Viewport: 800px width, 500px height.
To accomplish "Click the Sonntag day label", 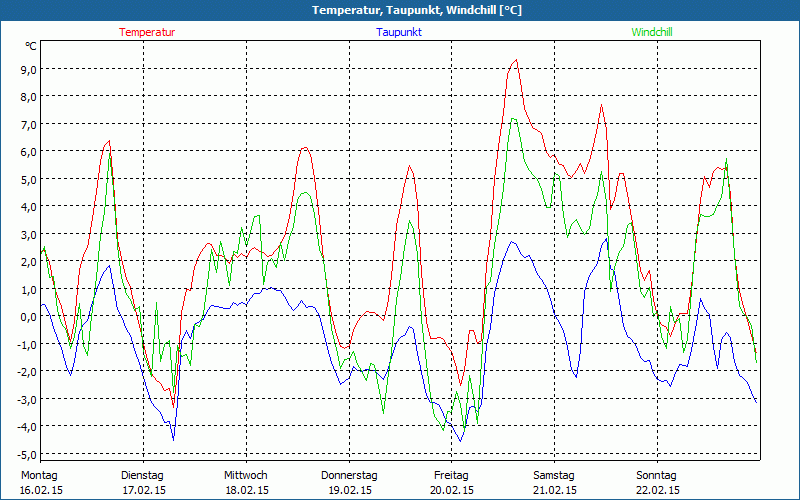I will point(656,476).
